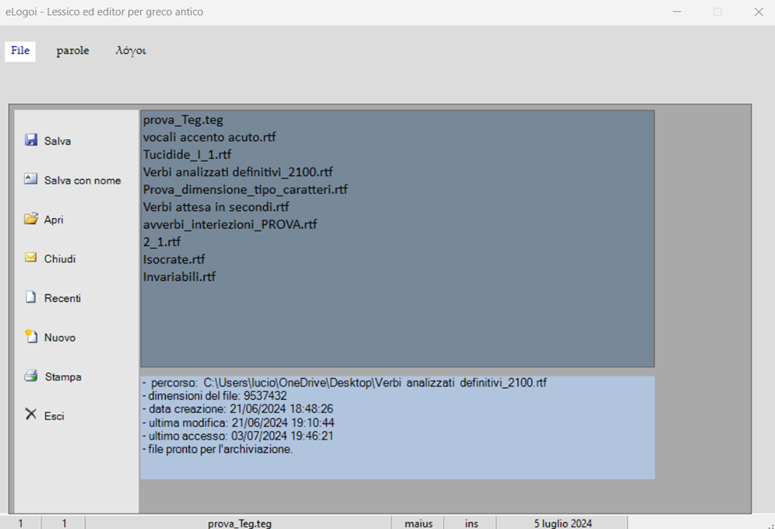Image resolution: width=775 pixels, height=529 pixels.
Task: Pick Prova_dimensione_tipo_caratteri.rtf from recent files
Action: coord(245,189)
